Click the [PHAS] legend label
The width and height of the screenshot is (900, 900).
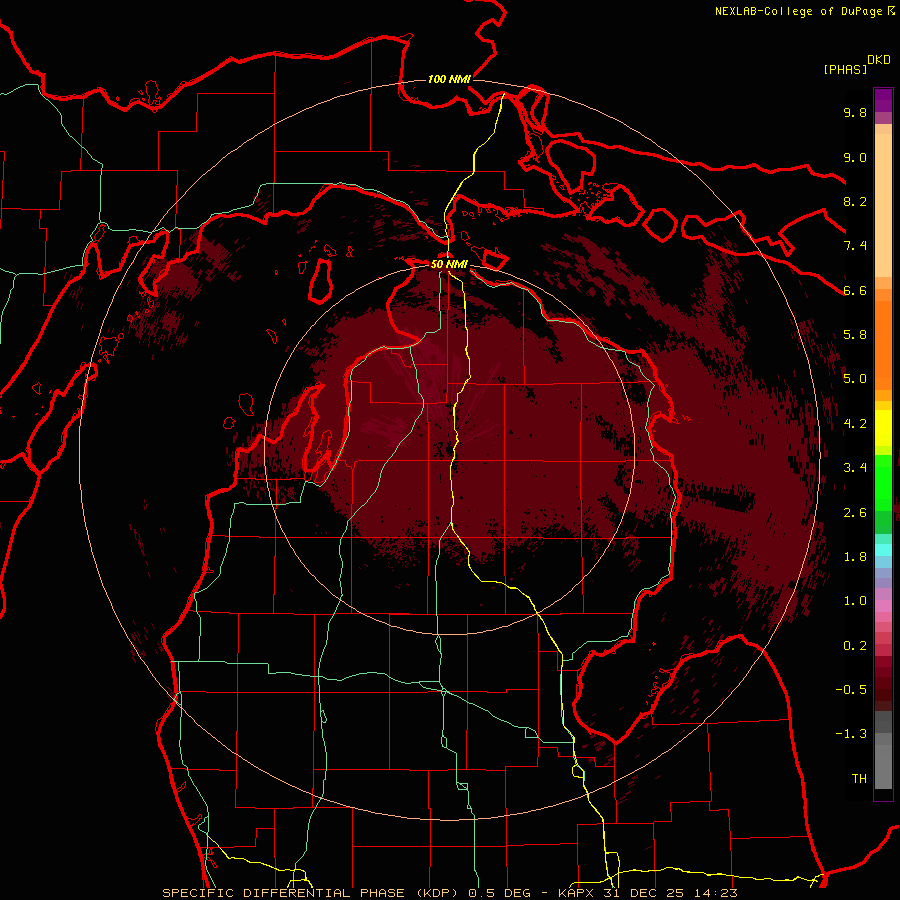tap(844, 69)
